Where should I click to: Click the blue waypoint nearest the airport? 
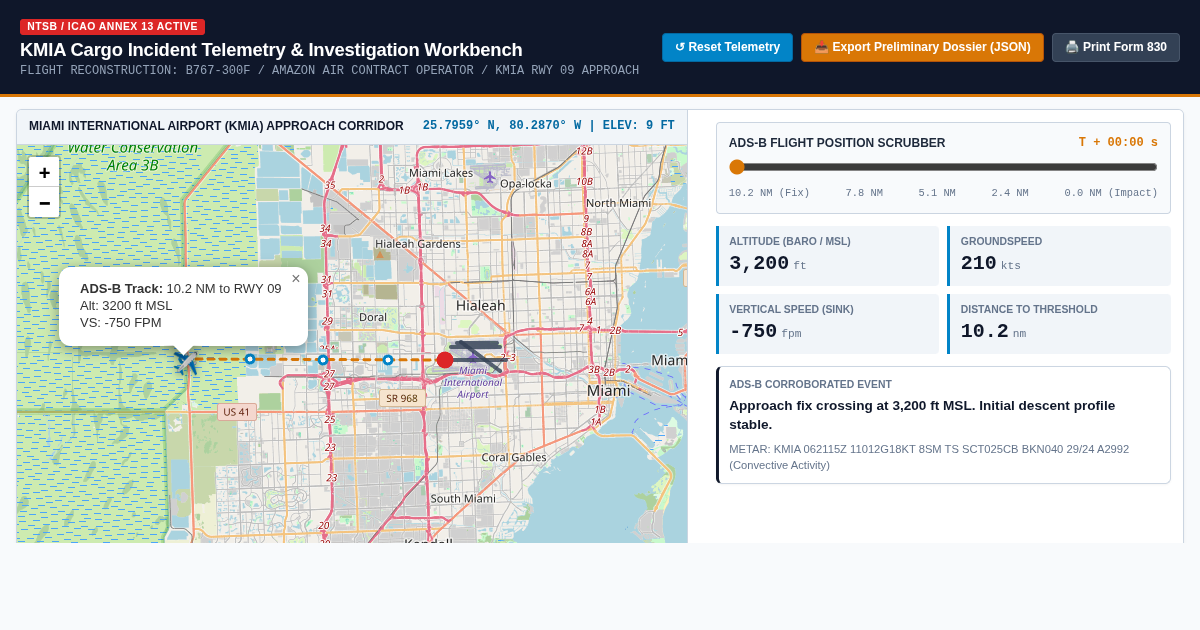388,360
